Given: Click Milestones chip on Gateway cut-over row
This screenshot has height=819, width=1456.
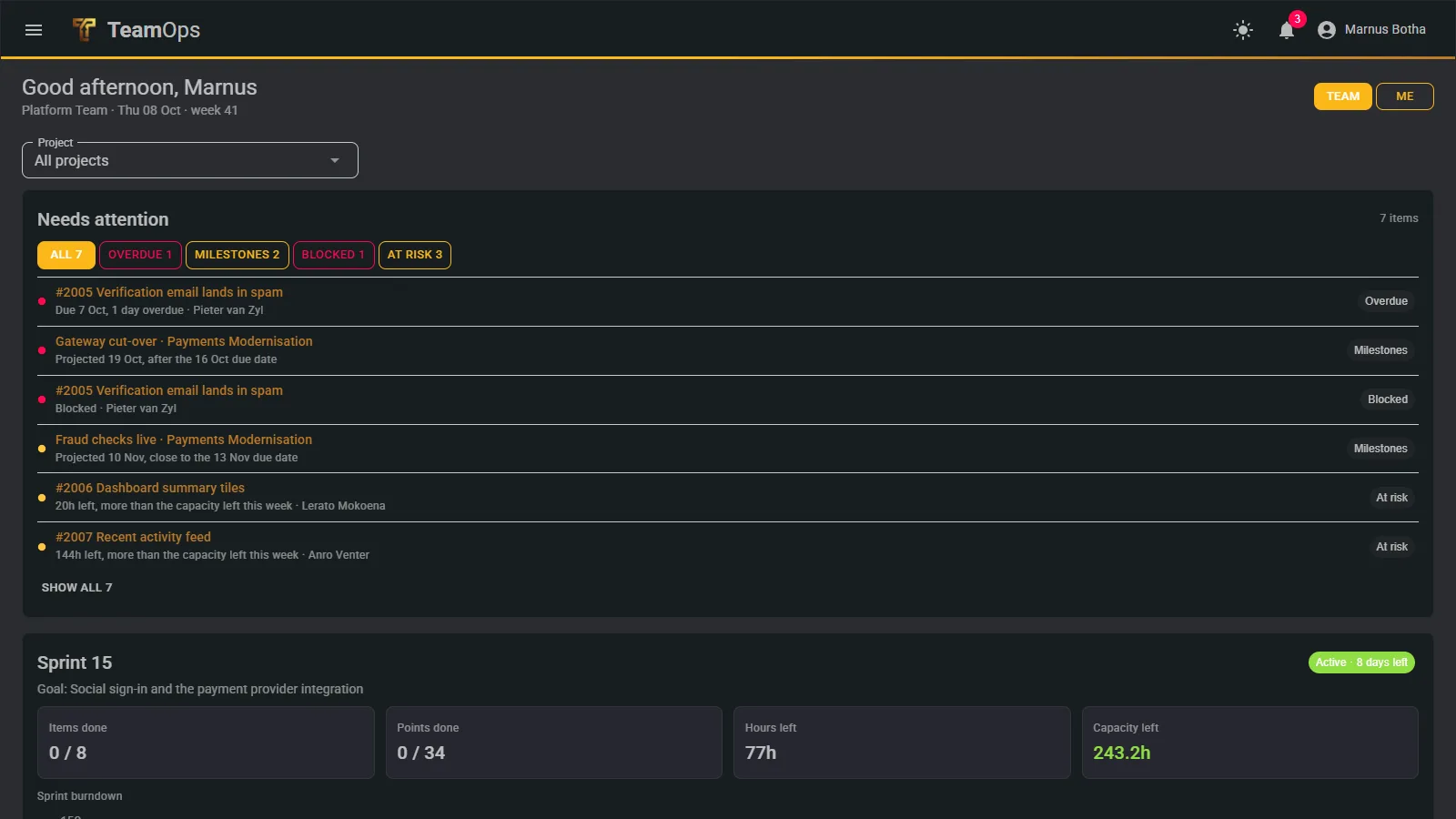Looking at the screenshot, I should click(1380, 350).
